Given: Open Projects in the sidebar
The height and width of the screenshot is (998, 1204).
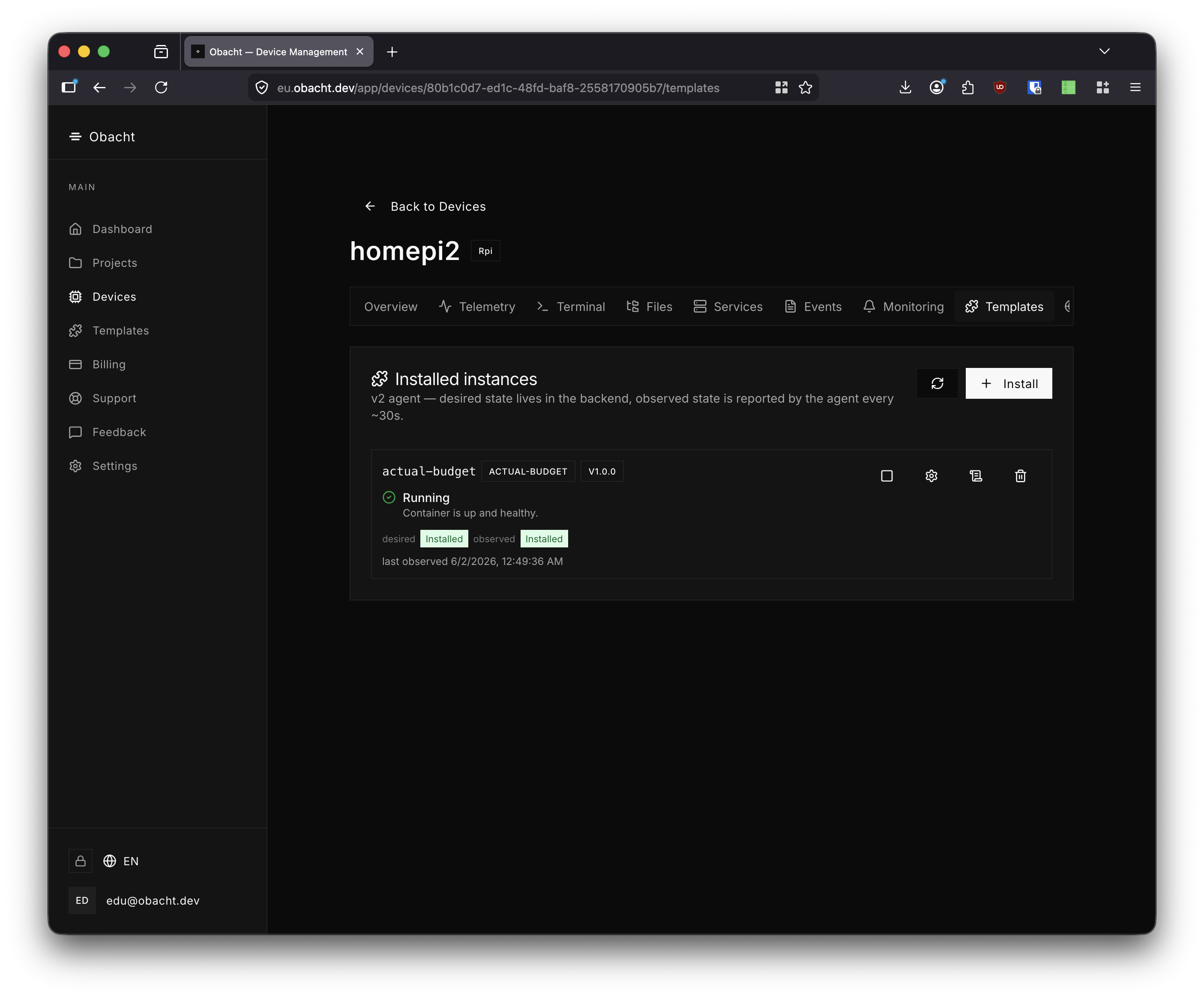Looking at the screenshot, I should pos(103,263).
